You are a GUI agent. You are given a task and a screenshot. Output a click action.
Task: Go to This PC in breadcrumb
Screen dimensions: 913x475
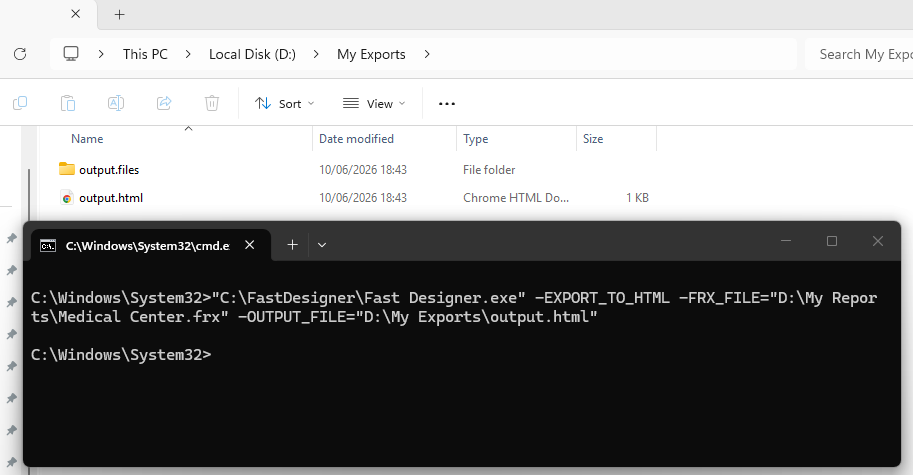click(x=145, y=54)
